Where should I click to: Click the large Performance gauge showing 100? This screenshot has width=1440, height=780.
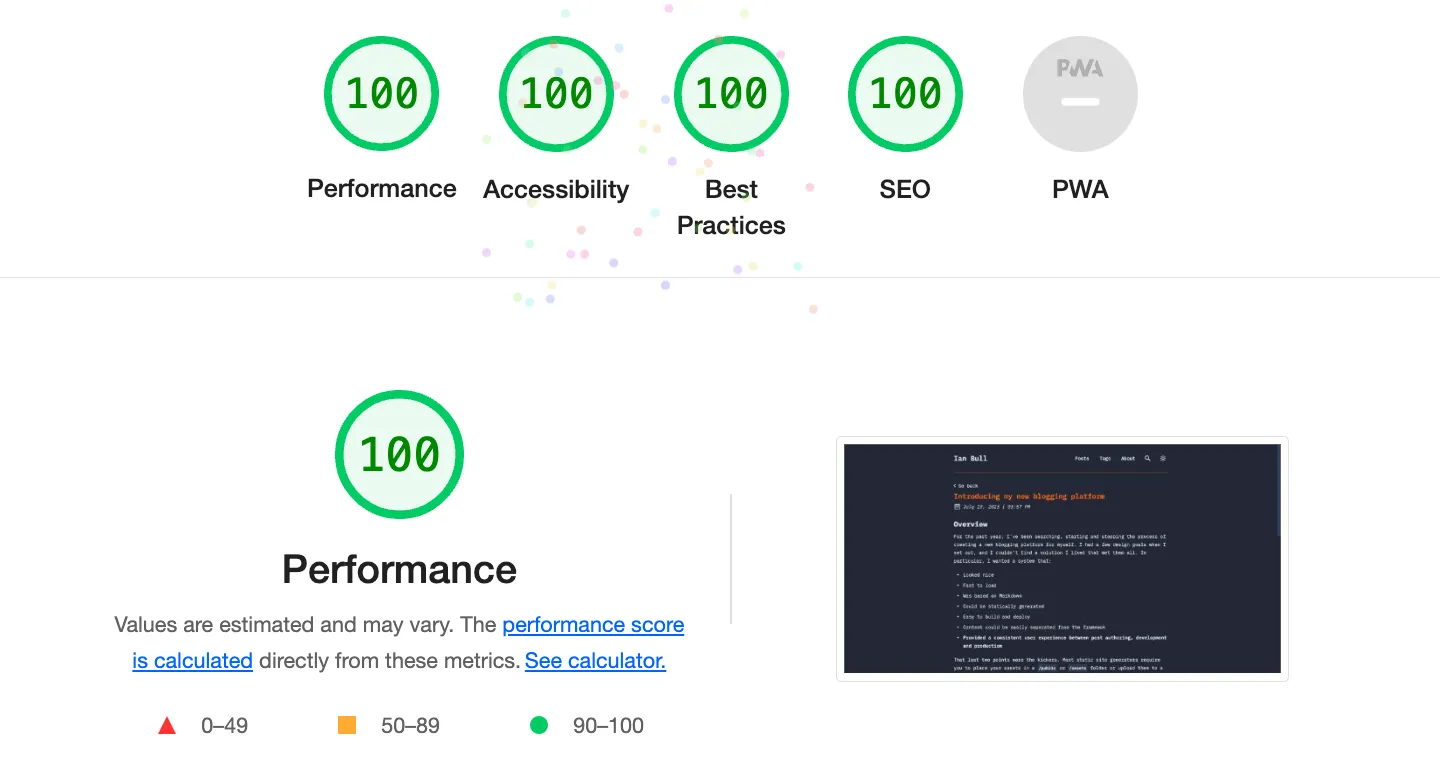(x=400, y=455)
